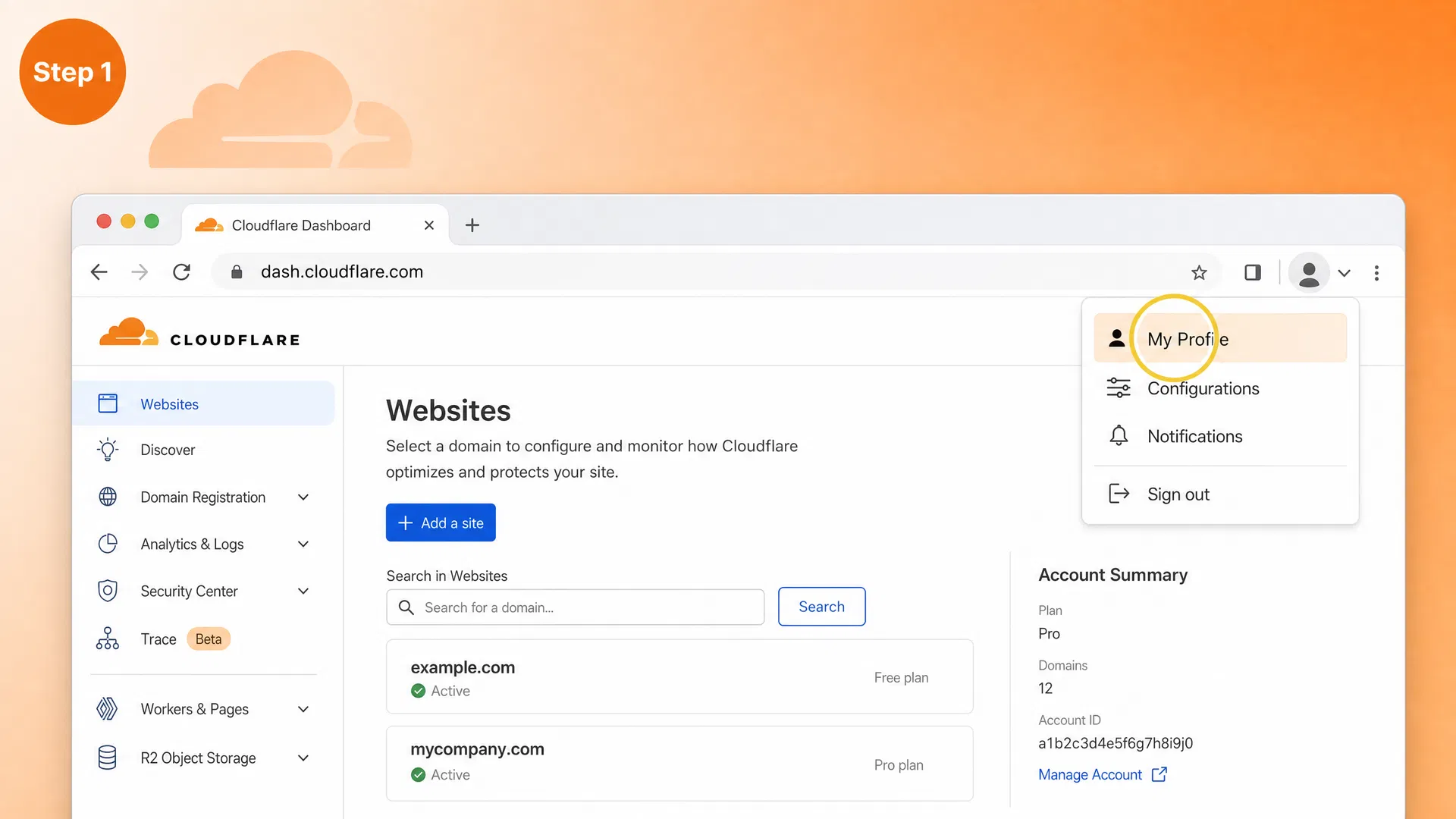Click the Account ID value a1b2c3d4e5f6g7h8i9j0
This screenshot has height=819, width=1456.
click(1116, 743)
